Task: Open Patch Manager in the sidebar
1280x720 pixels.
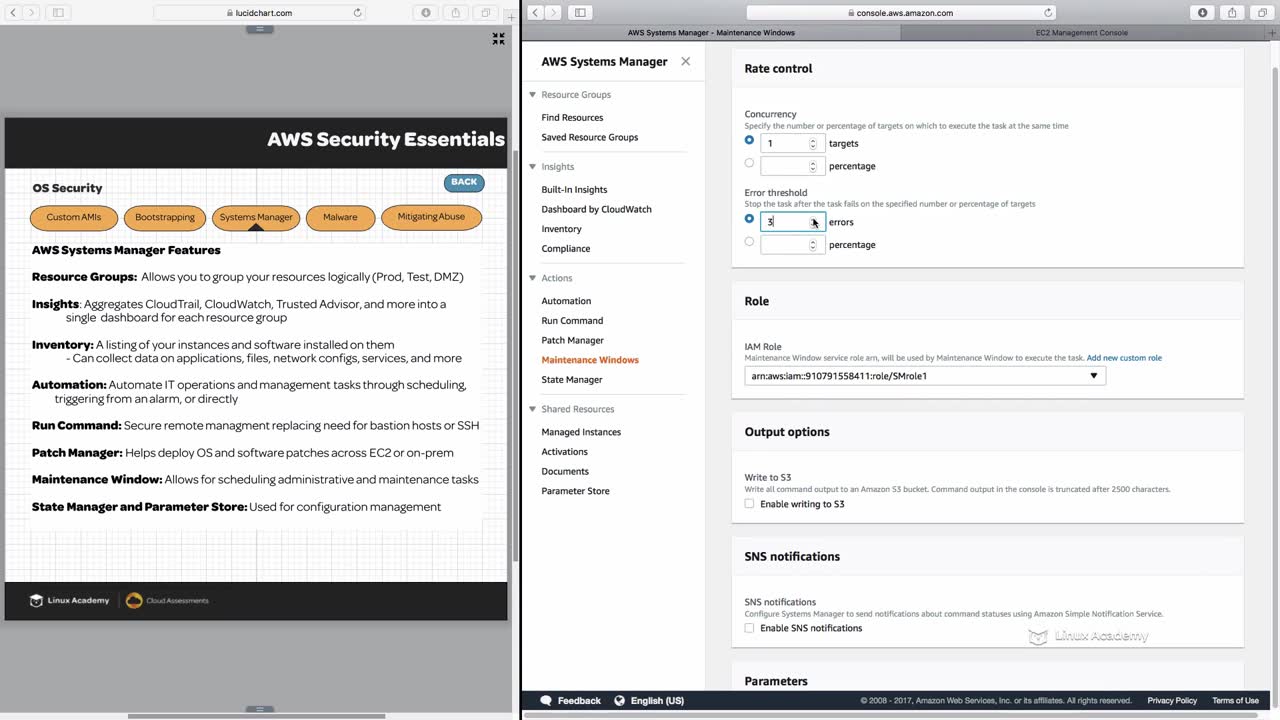Action: pos(572,340)
